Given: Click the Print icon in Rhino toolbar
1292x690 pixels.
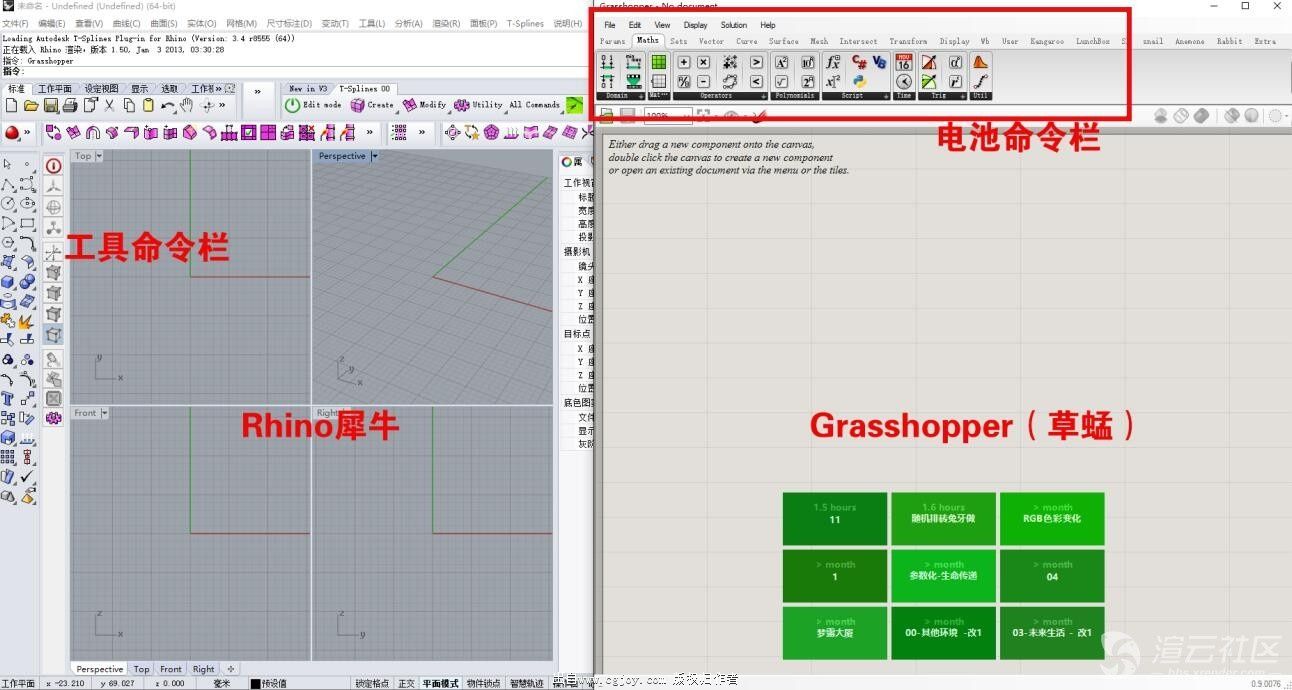Looking at the screenshot, I should (70, 105).
